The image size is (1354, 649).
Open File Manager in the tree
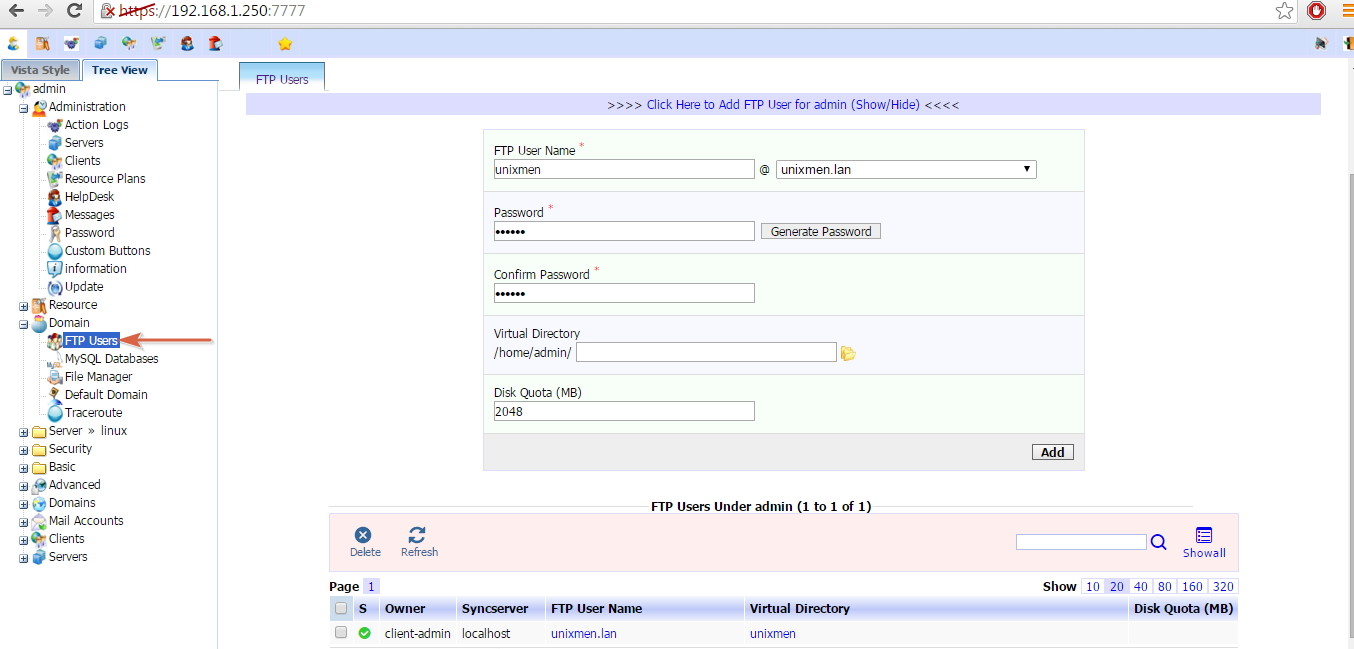click(98, 377)
